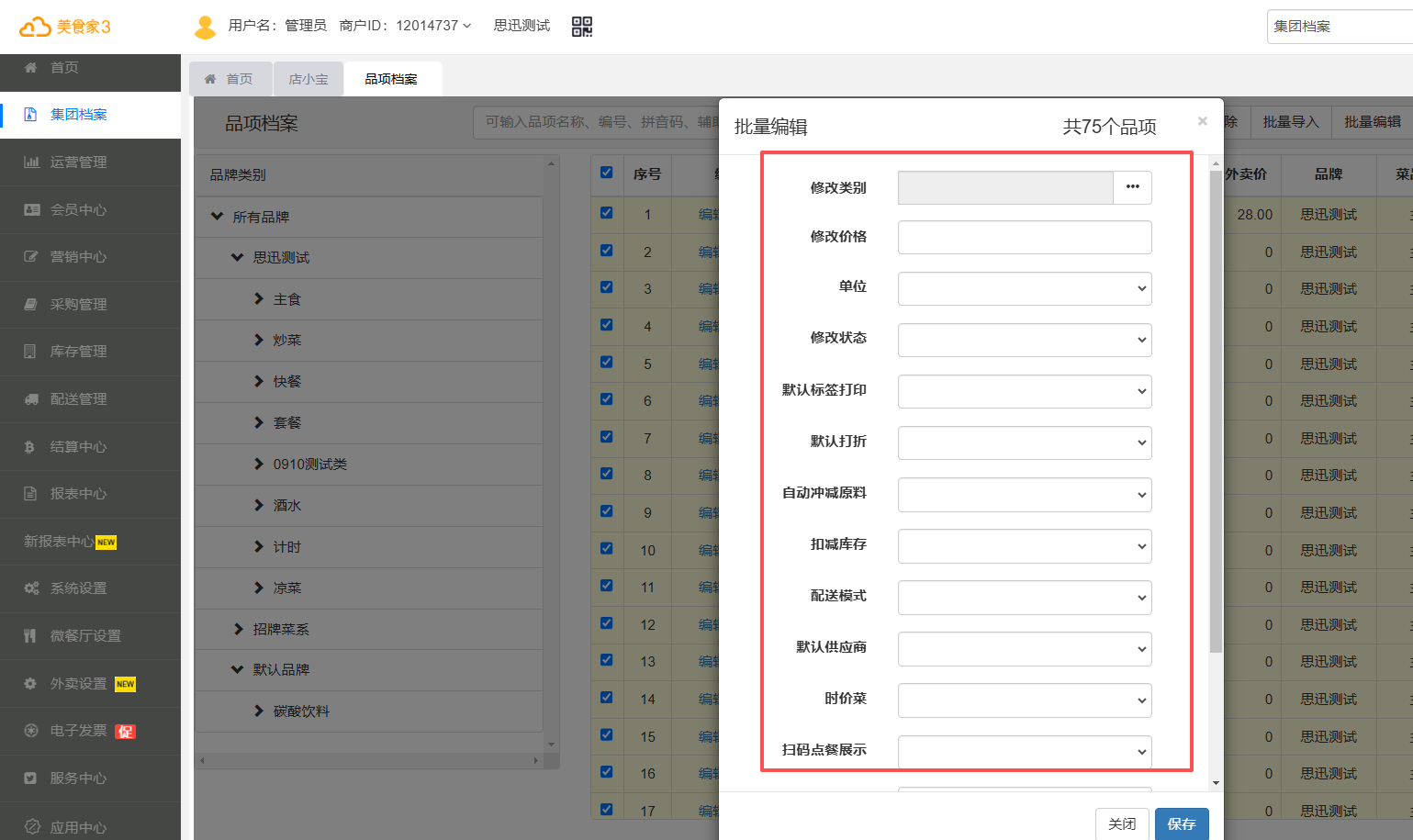Toggle the select-all checkbox in table header
The width and height of the screenshot is (1413, 840).
(x=606, y=173)
